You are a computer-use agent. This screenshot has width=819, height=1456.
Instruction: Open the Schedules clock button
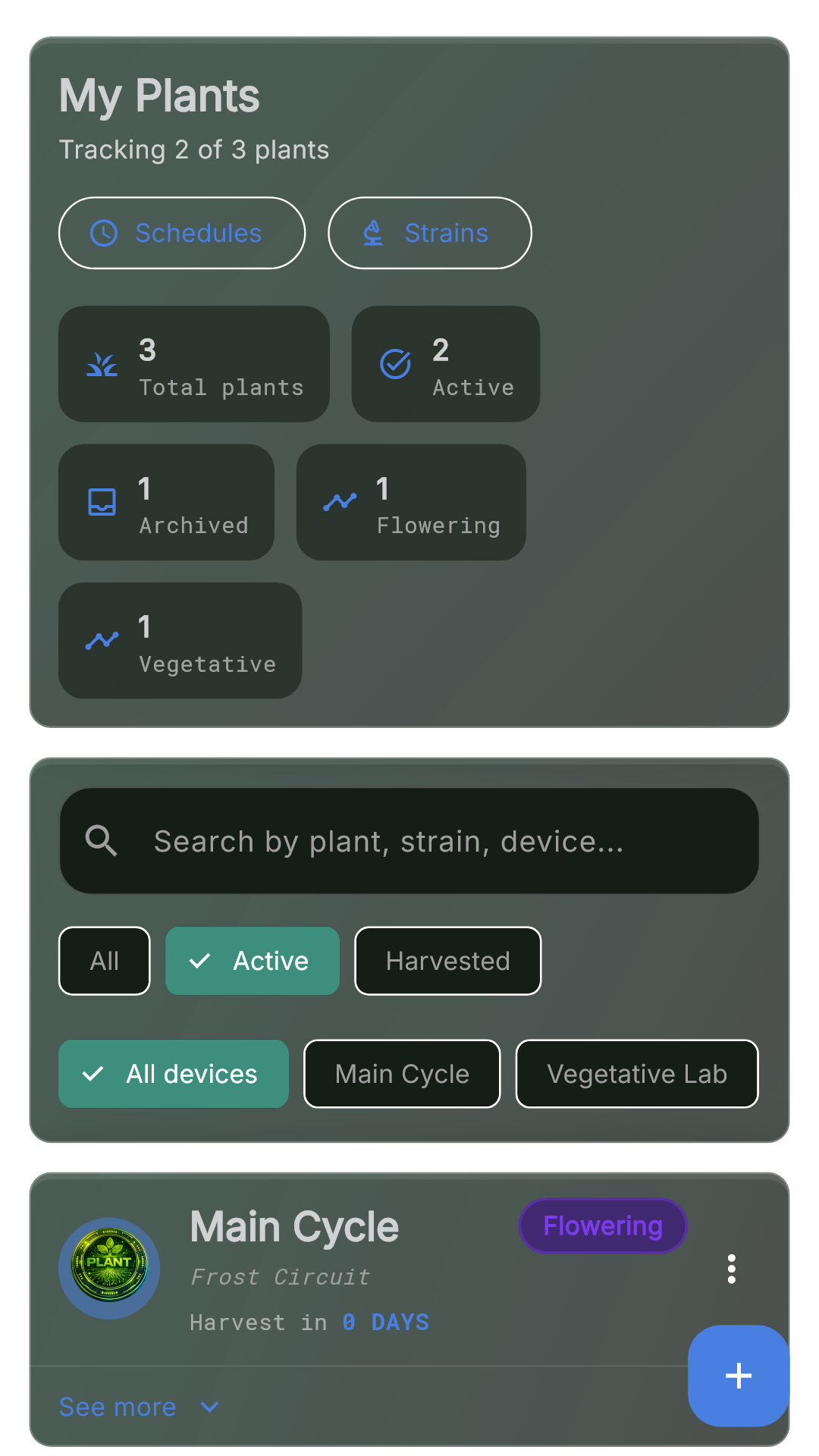pos(182,233)
